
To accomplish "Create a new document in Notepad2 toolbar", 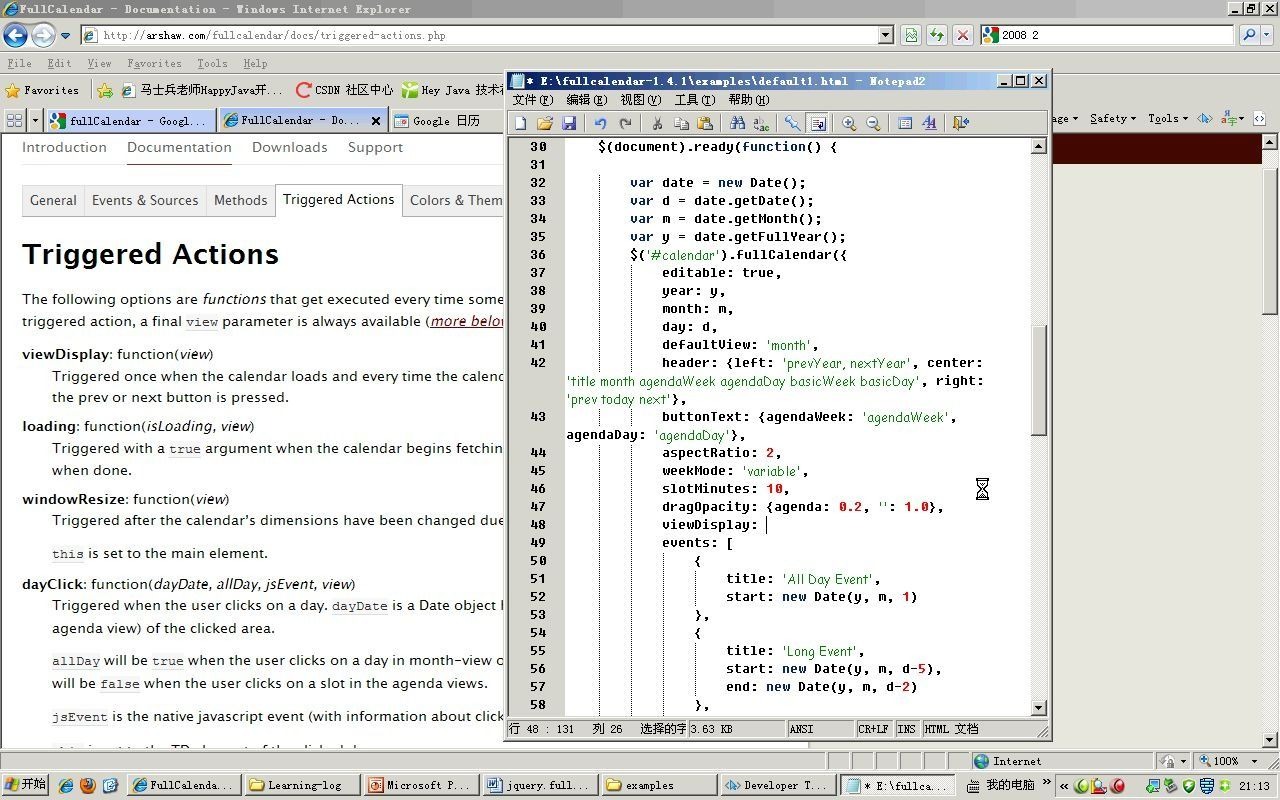I will tap(520, 123).
